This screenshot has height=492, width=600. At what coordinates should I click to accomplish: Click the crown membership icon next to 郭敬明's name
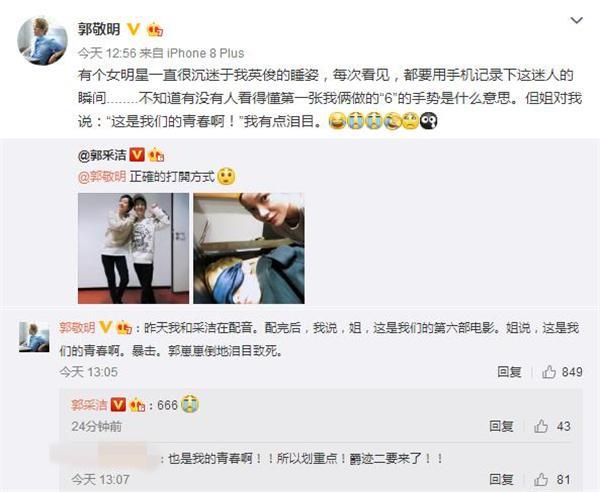[155, 29]
